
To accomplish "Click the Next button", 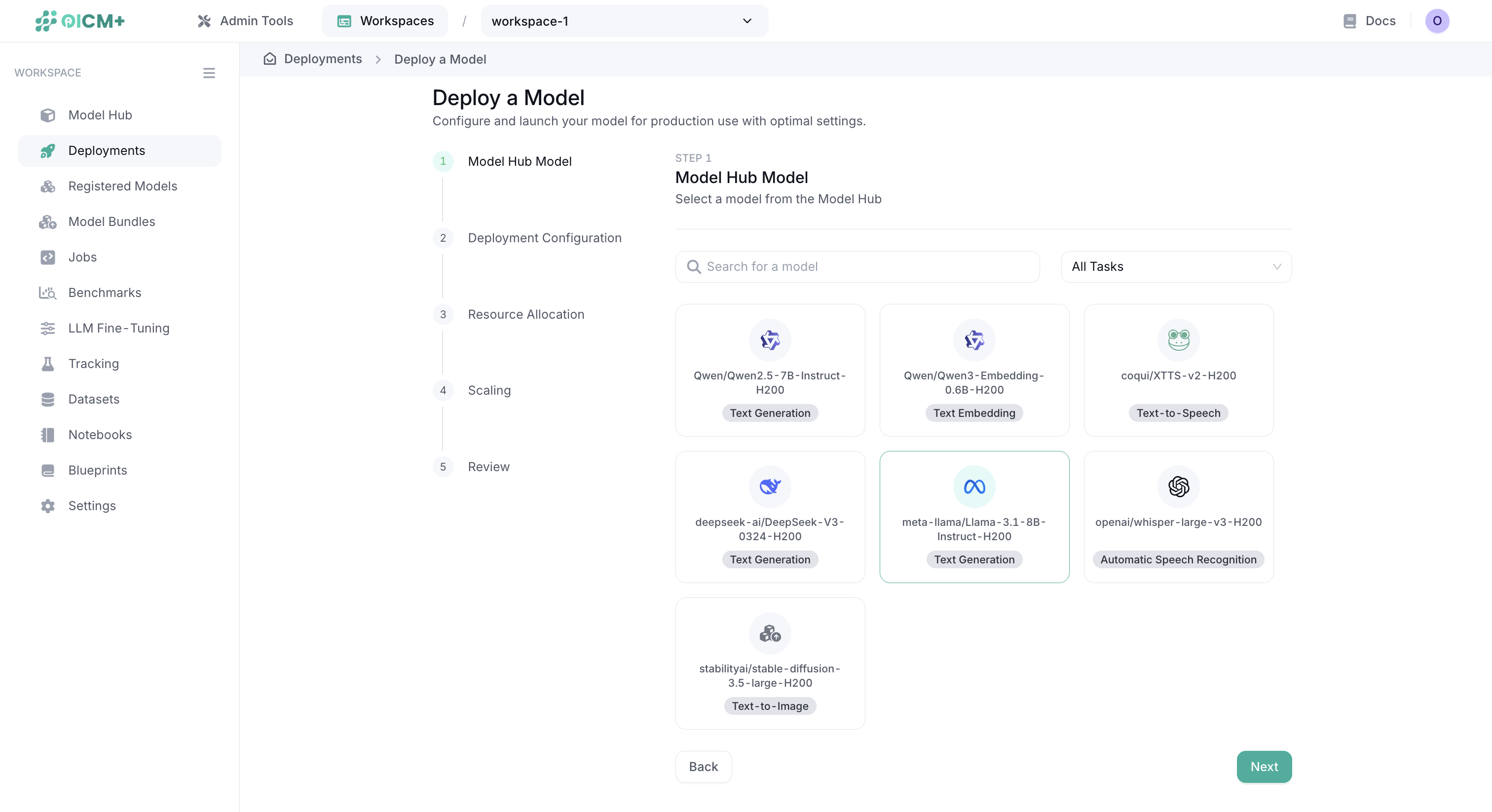I will pos(1263,766).
